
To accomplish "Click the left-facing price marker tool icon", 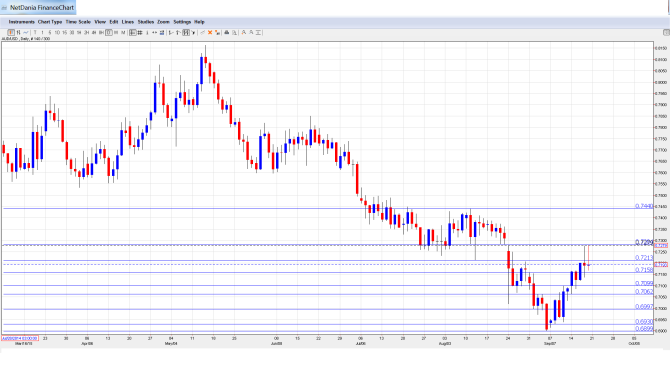I will [x=171, y=32].
